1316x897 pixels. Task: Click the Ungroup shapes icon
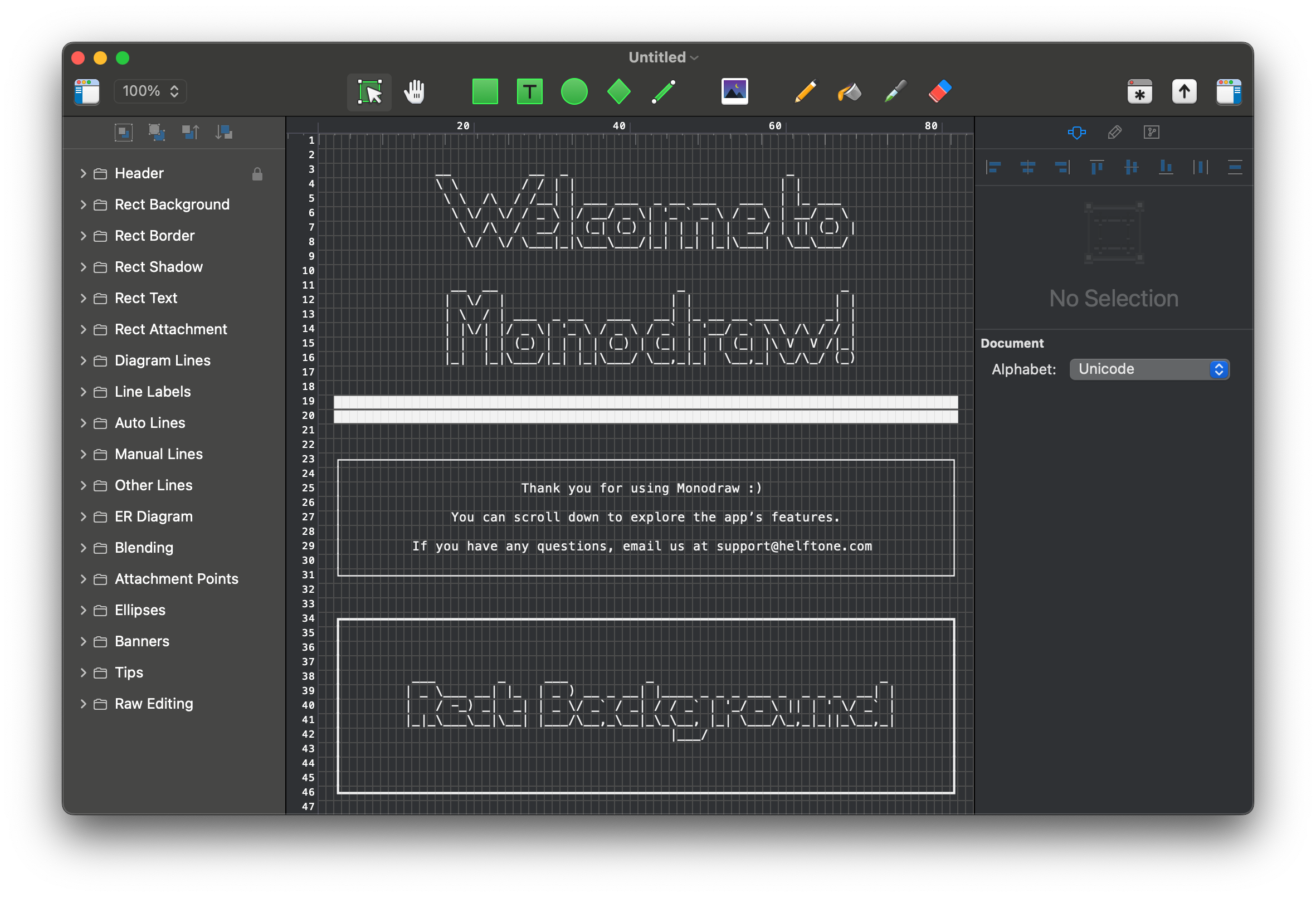(157, 133)
